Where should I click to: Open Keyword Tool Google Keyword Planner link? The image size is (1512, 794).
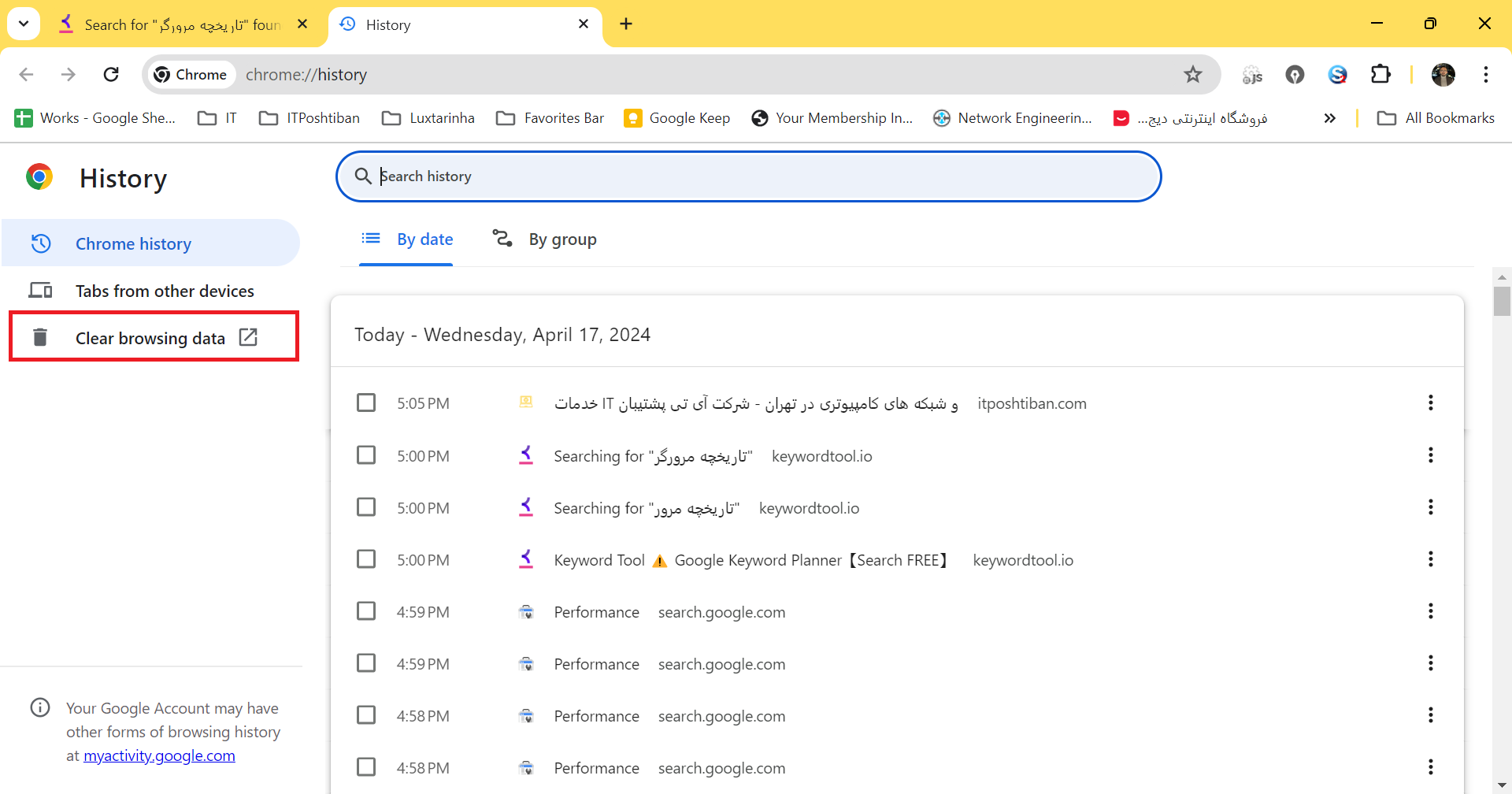pos(750,560)
